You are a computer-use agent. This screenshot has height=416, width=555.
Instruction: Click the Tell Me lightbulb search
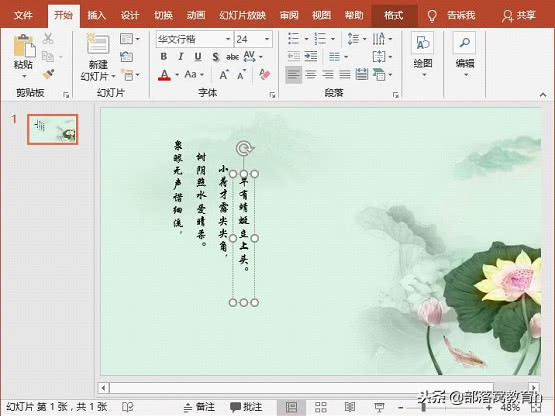pyautogui.click(x=432, y=15)
